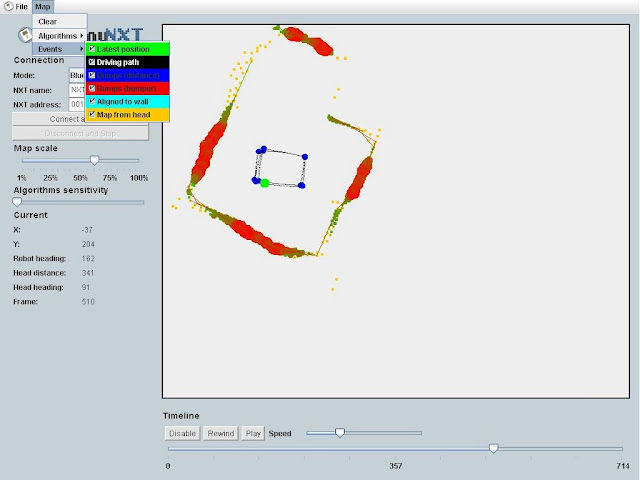The image size is (640, 480).
Task: Click the timeline position slider handle
Action: pos(493,448)
